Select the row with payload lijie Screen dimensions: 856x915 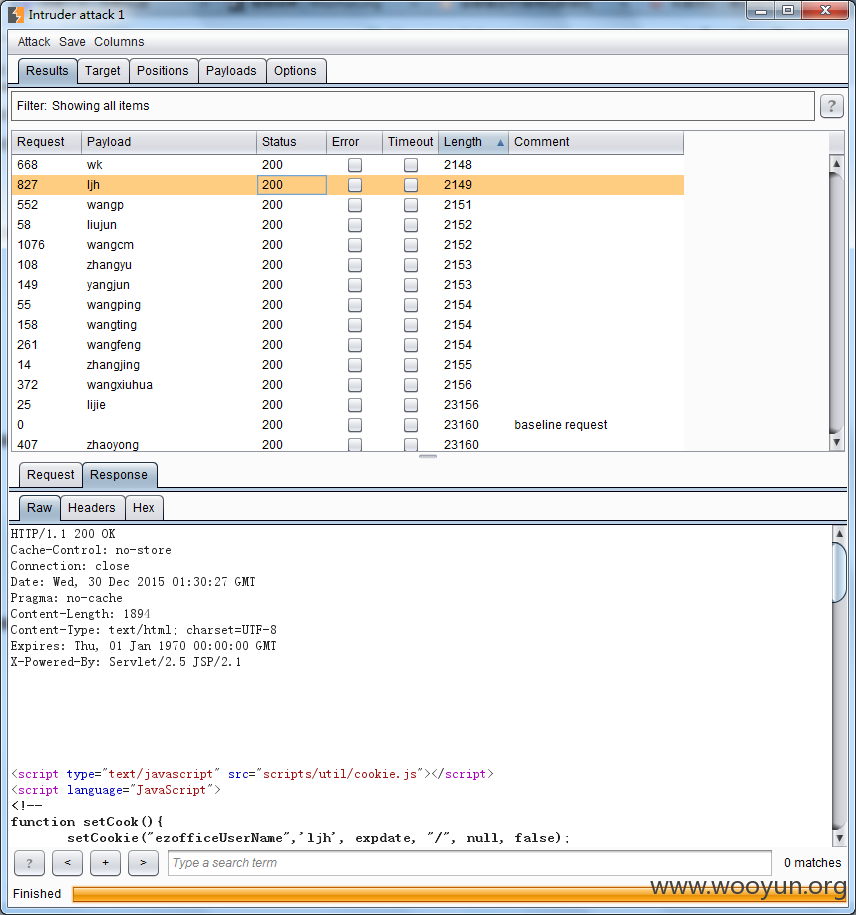click(x=348, y=405)
